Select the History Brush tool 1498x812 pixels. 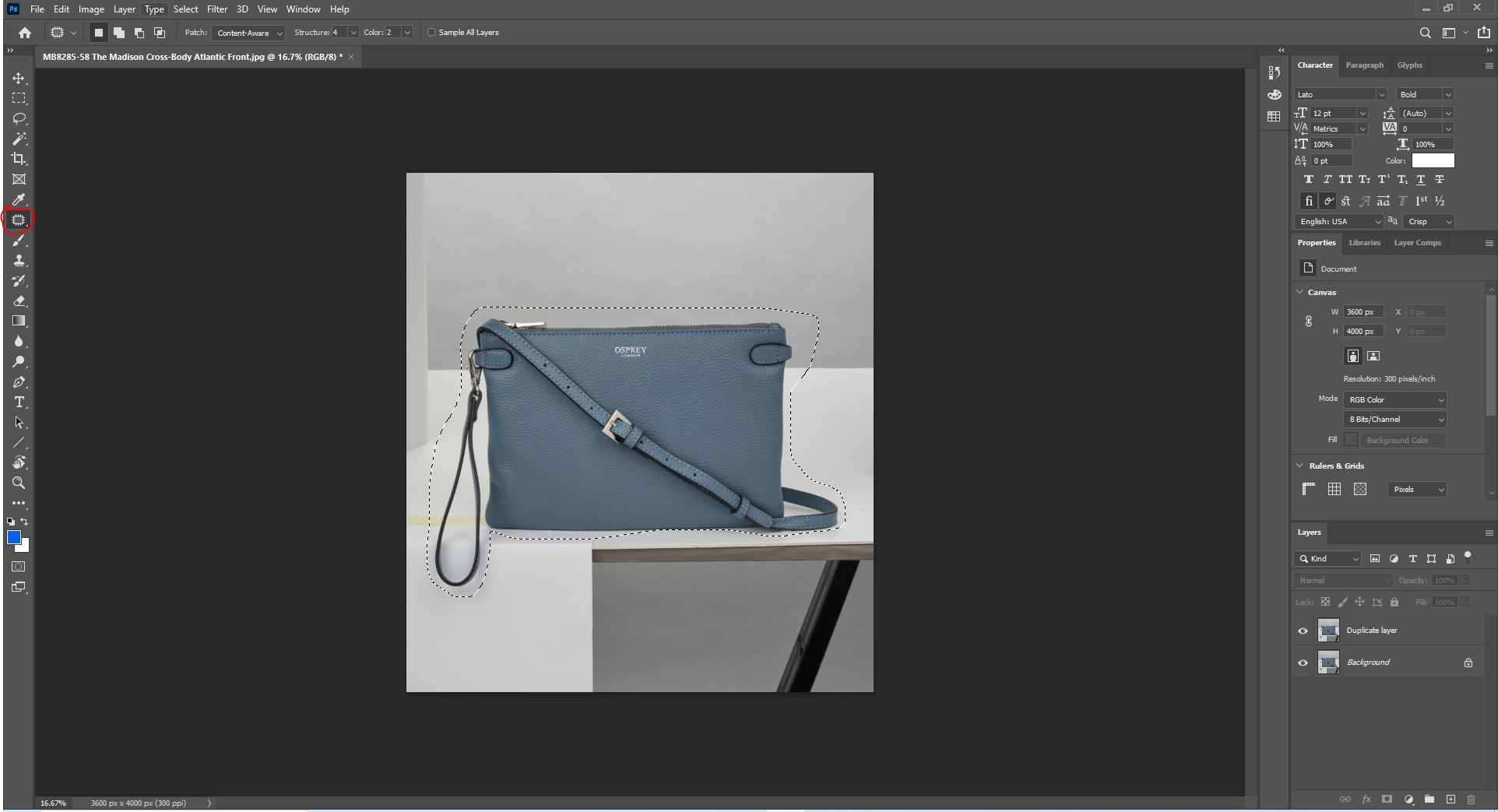coord(19,281)
